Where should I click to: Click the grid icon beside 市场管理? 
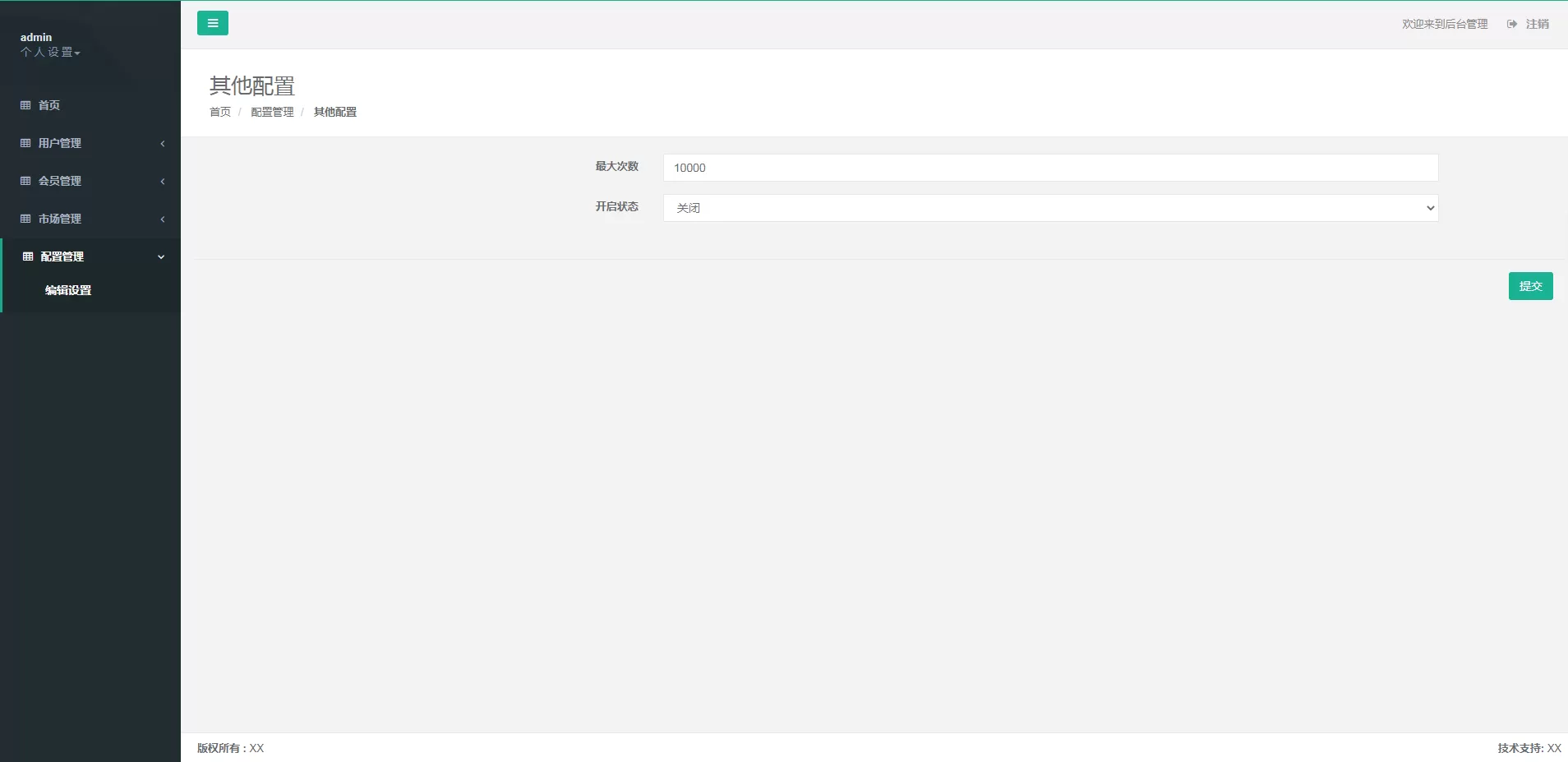25,219
